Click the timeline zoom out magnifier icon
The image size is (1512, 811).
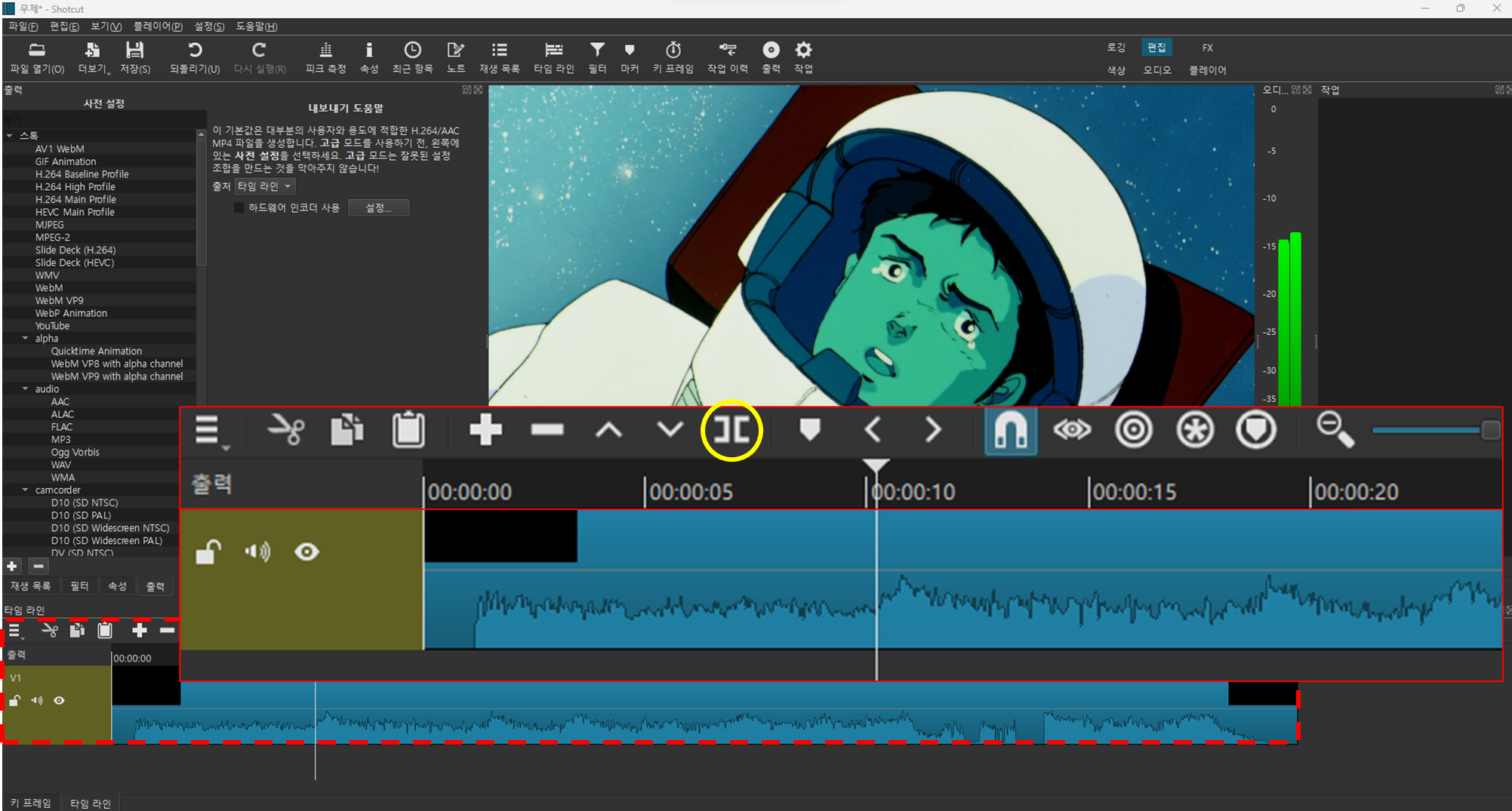point(1335,430)
